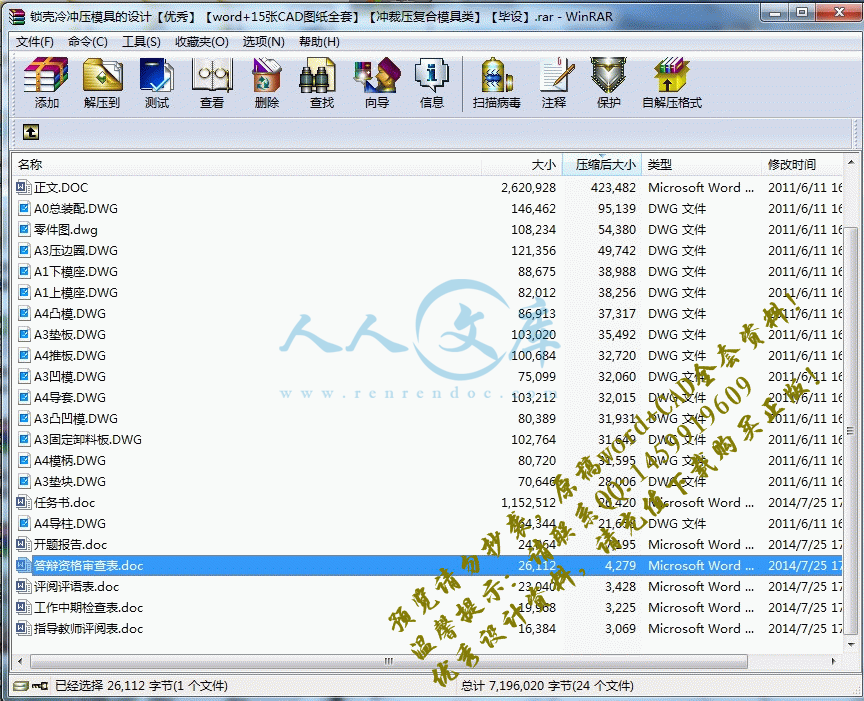Screen dimensions: 864x701
Task: Sort by Size (大小) column header
Action: [522, 164]
